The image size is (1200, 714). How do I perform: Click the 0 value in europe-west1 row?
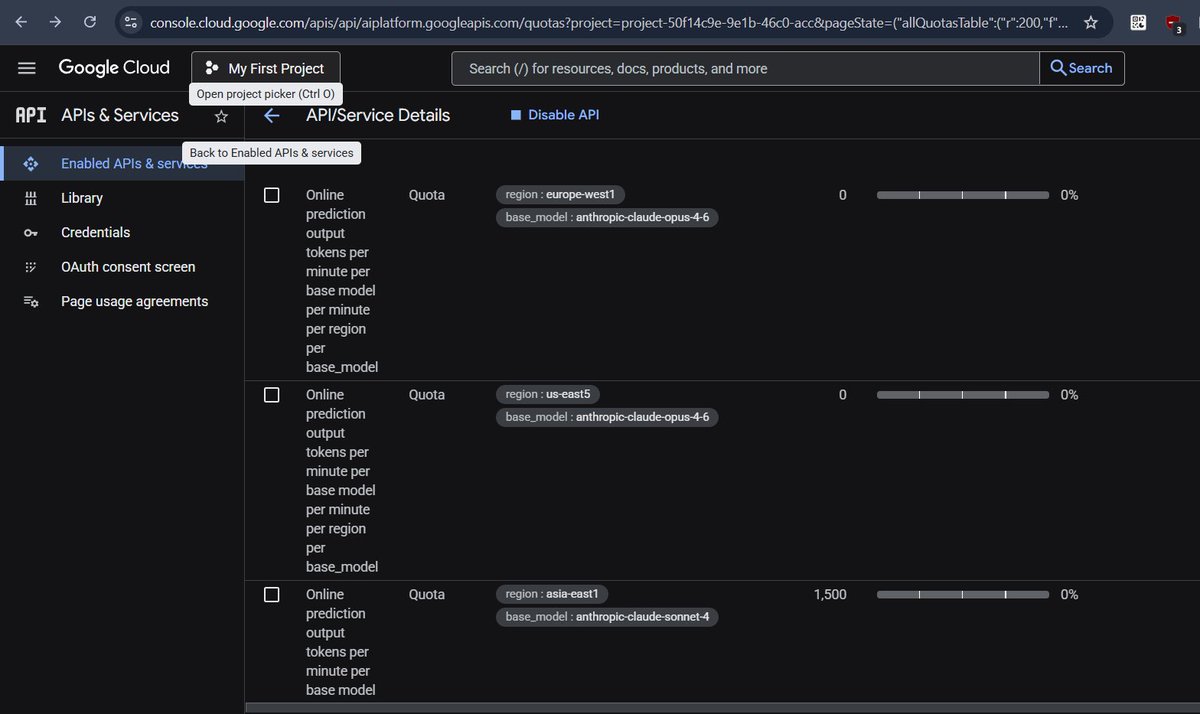point(843,195)
